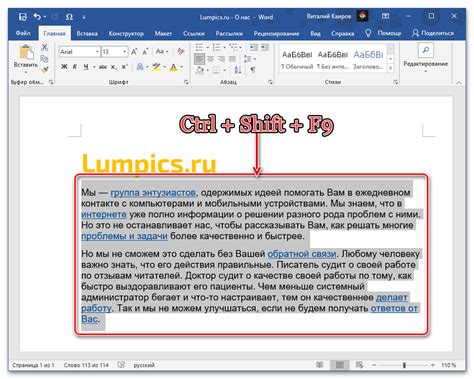Click the Clear Formatting eraser icon
The image size is (474, 379).
(x=181, y=51)
